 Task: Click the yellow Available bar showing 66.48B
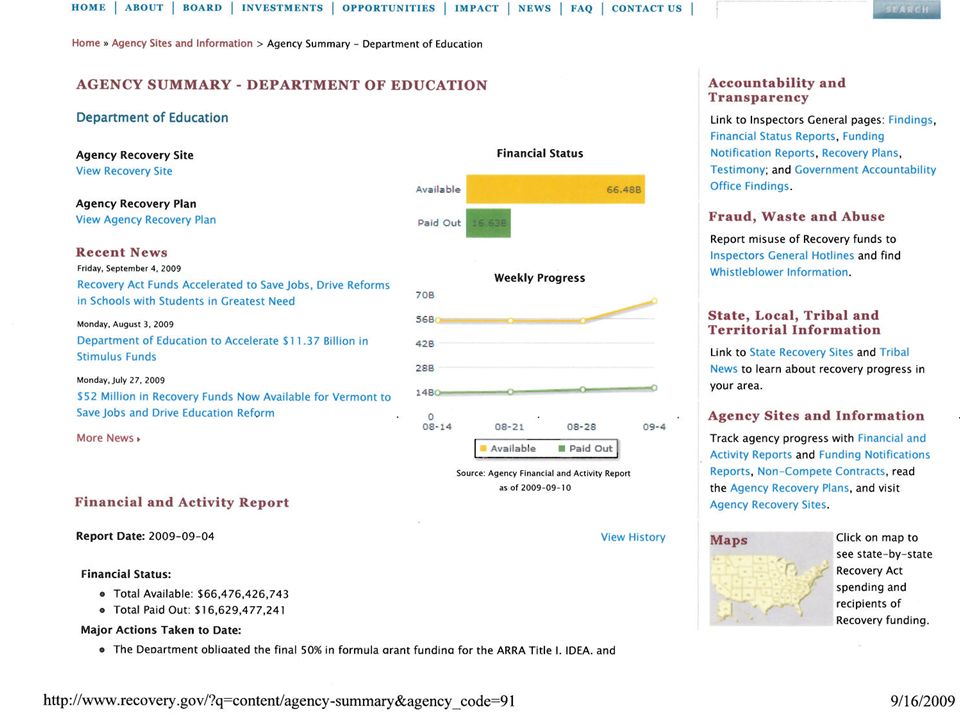pos(555,189)
